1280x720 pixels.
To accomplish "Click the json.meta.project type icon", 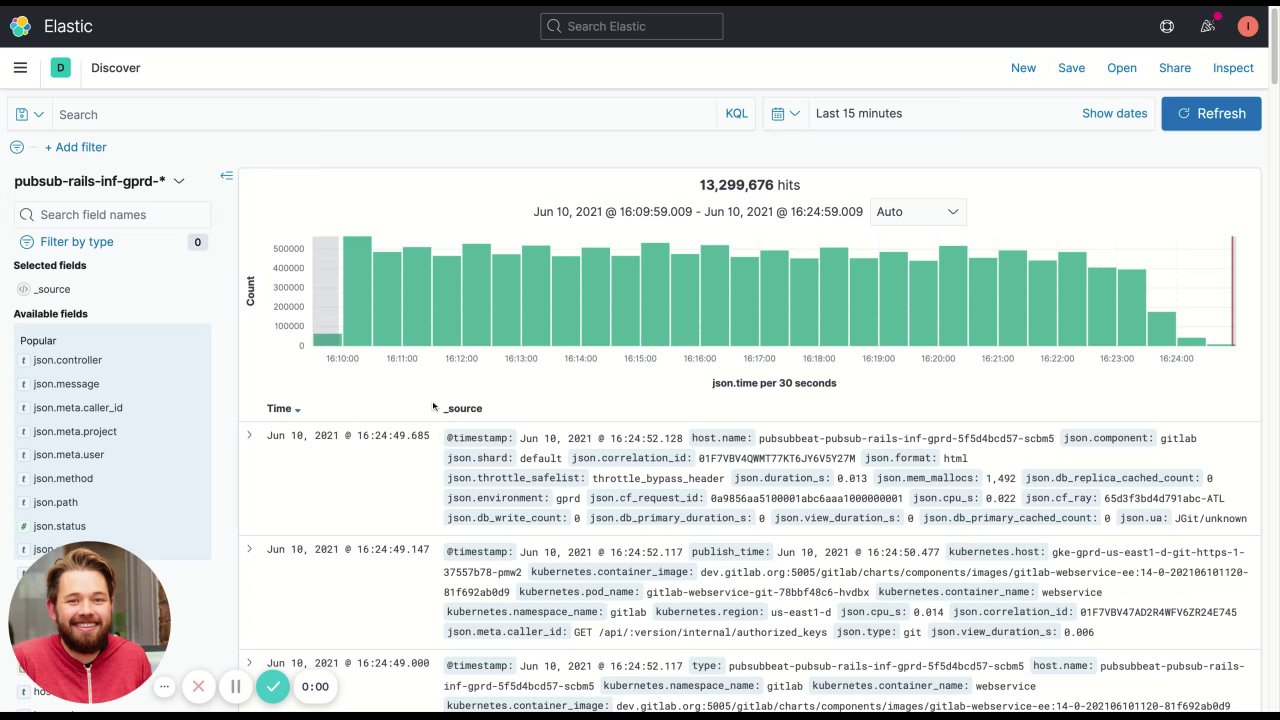I will 23,432.
